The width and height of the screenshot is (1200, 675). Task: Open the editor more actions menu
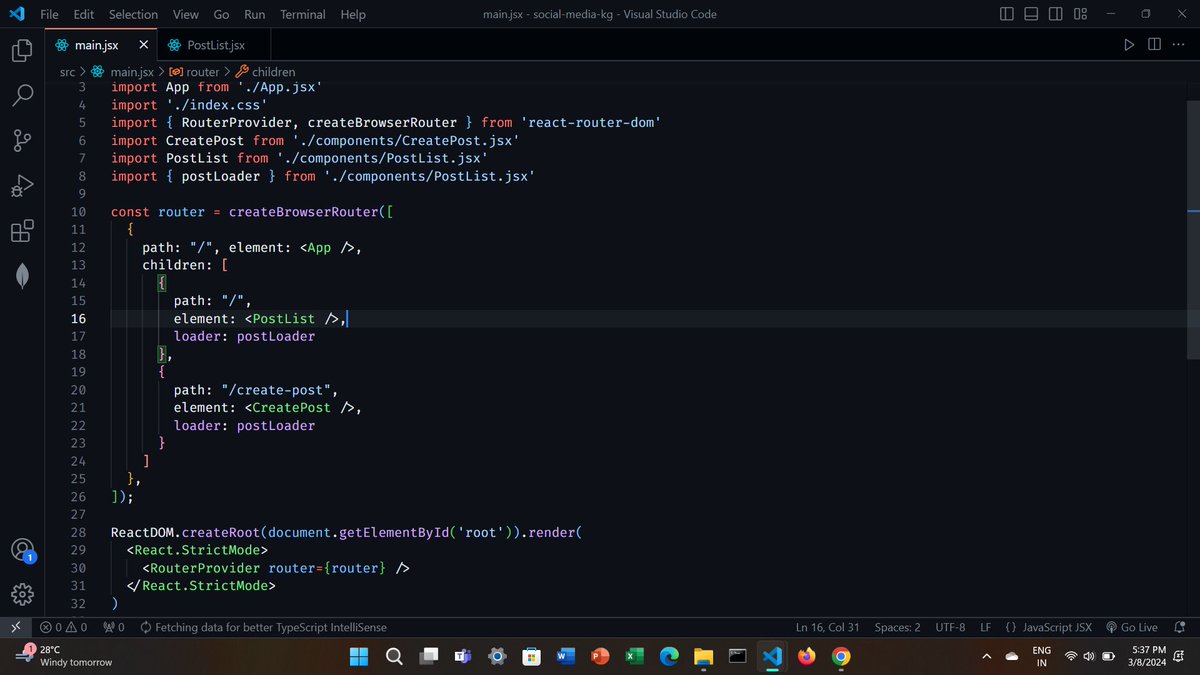point(1178,44)
